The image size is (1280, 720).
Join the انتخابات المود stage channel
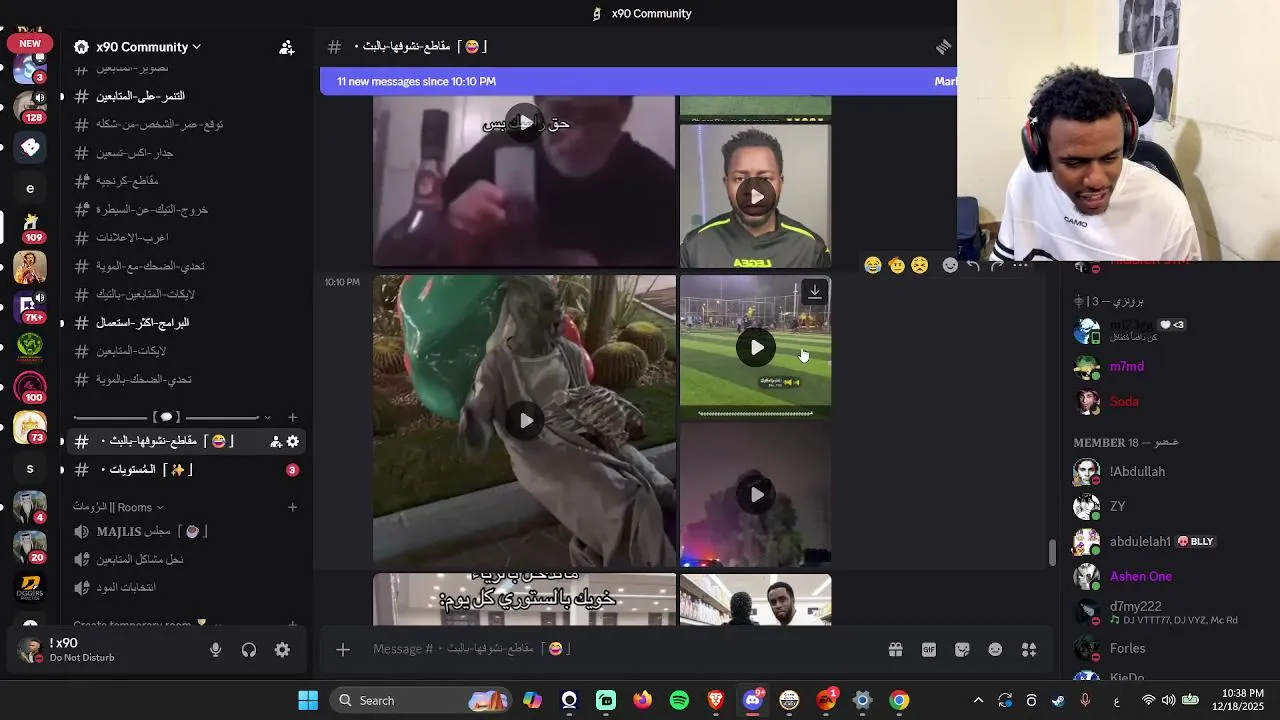point(185,588)
